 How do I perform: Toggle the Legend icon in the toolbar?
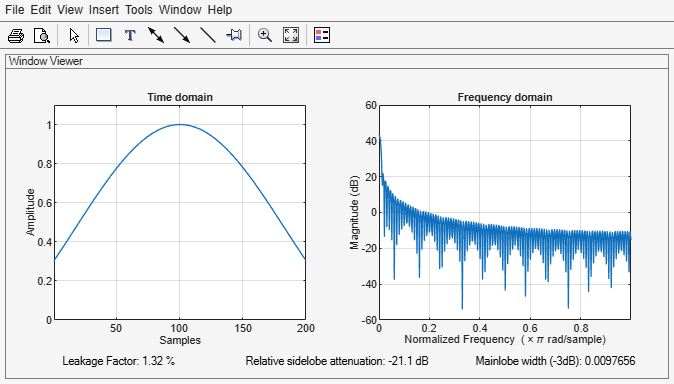pos(322,35)
